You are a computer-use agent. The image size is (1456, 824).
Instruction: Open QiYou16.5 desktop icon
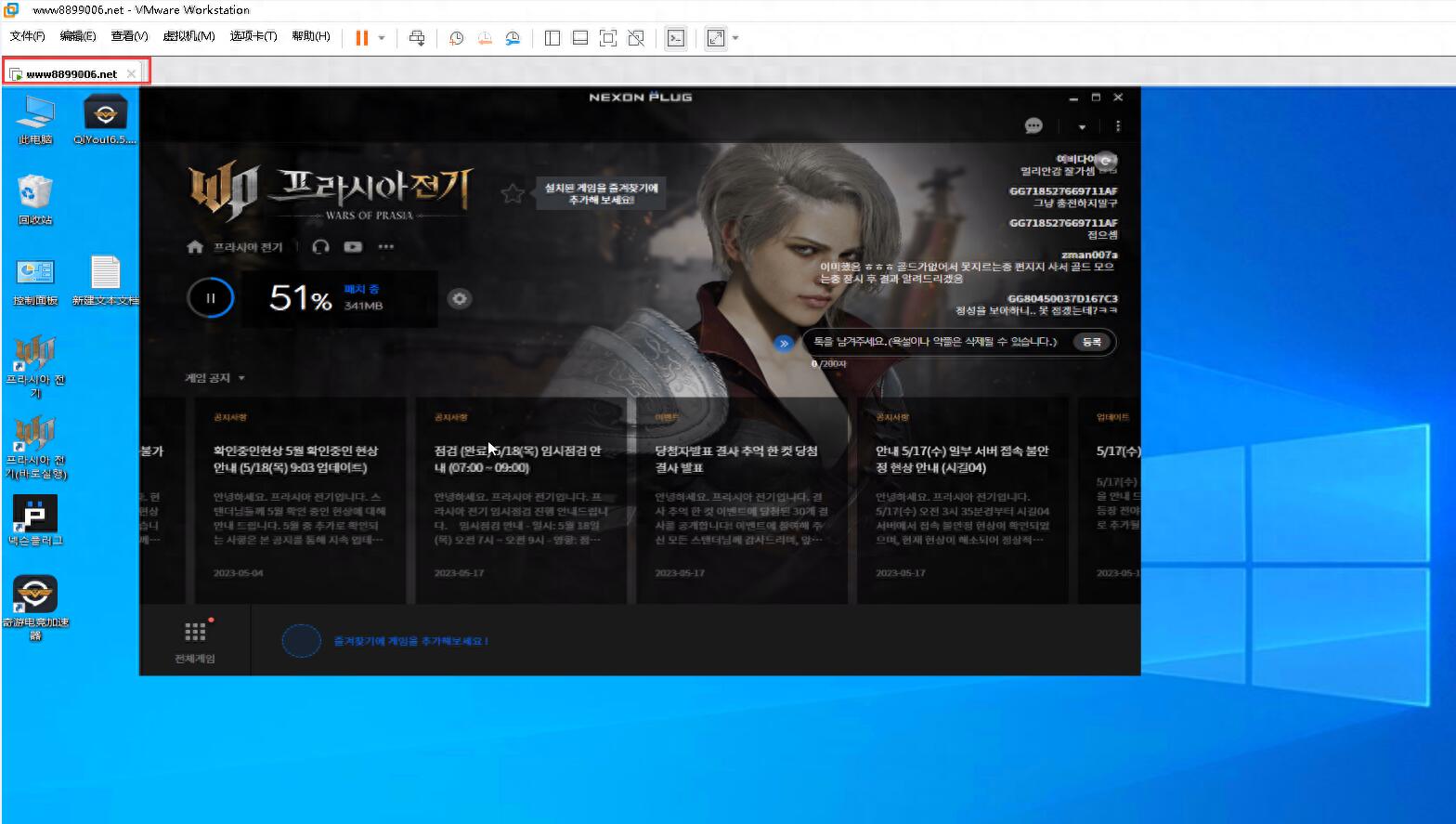pos(105,120)
